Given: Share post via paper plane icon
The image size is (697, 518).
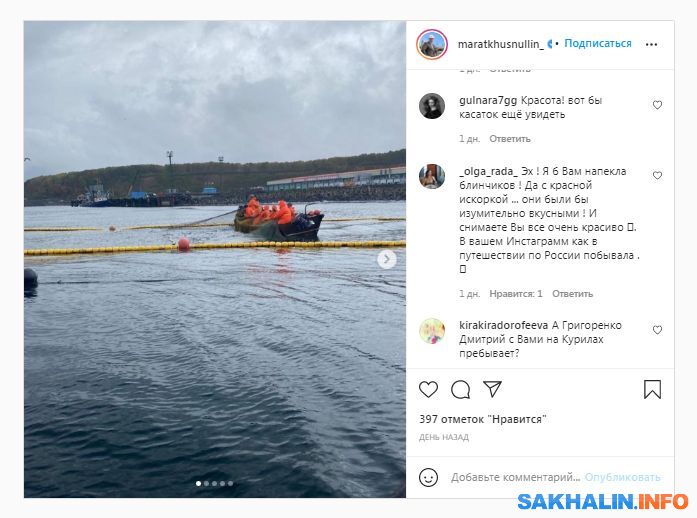Looking at the screenshot, I should click(493, 389).
